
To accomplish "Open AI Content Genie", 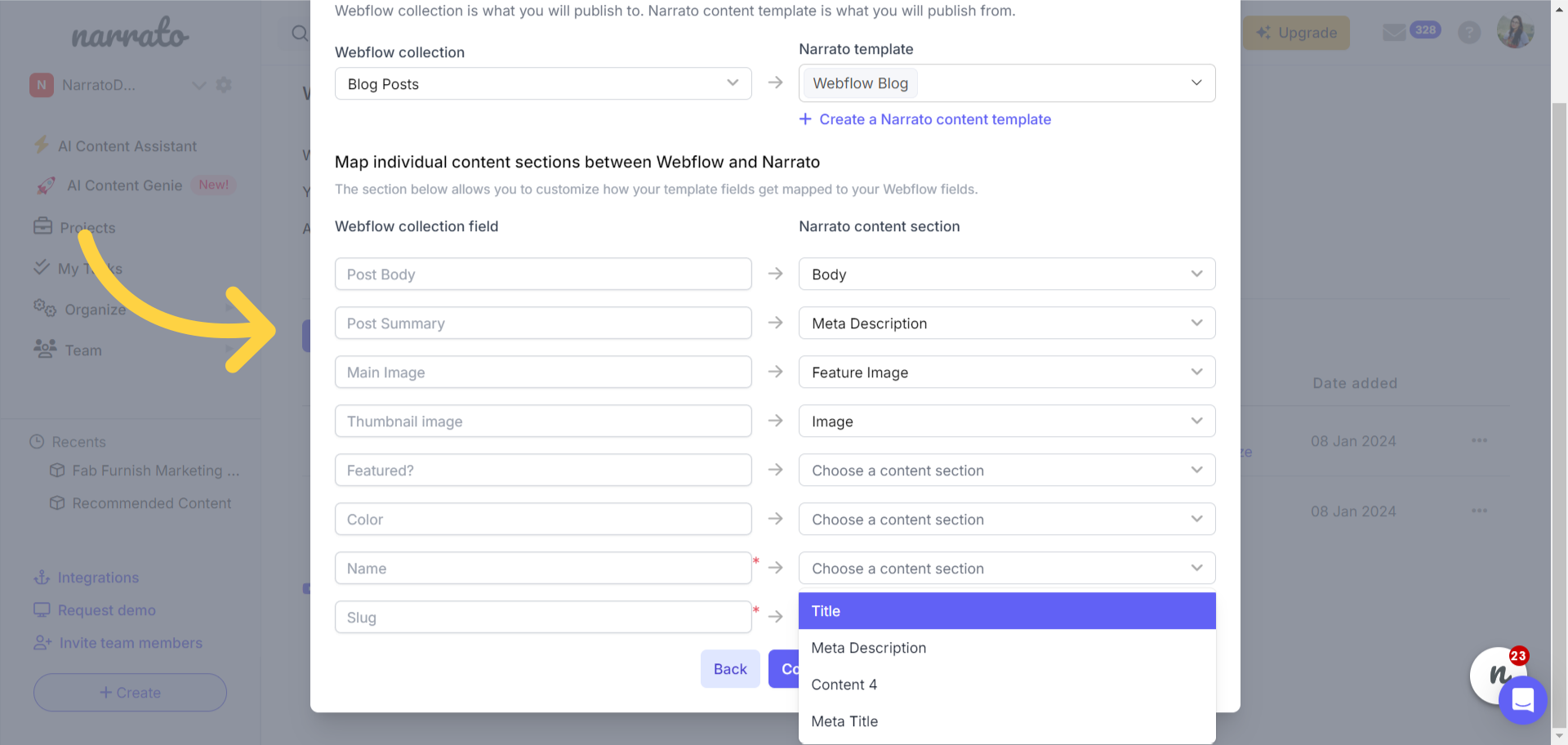I will coord(124,185).
